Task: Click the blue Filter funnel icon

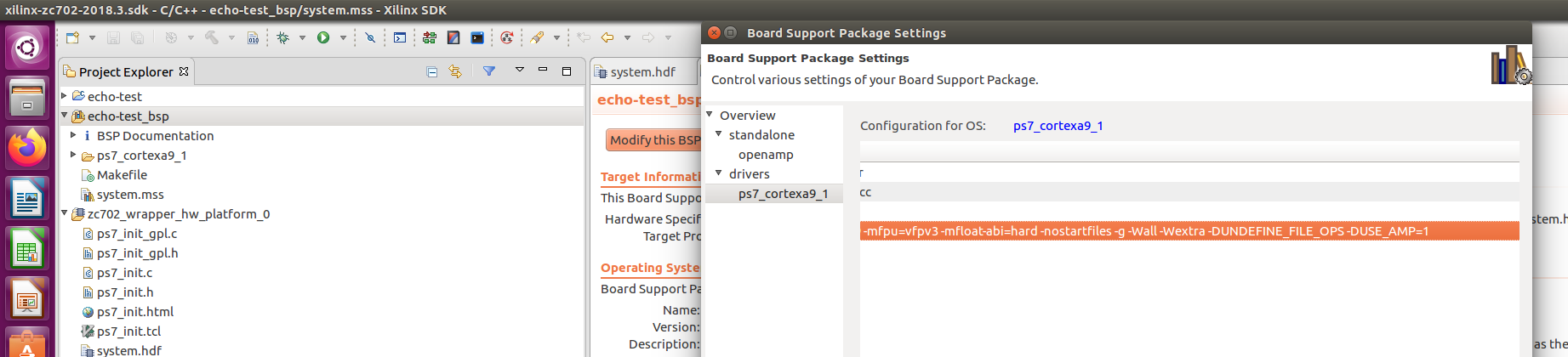Action: [x=489, y=71]
